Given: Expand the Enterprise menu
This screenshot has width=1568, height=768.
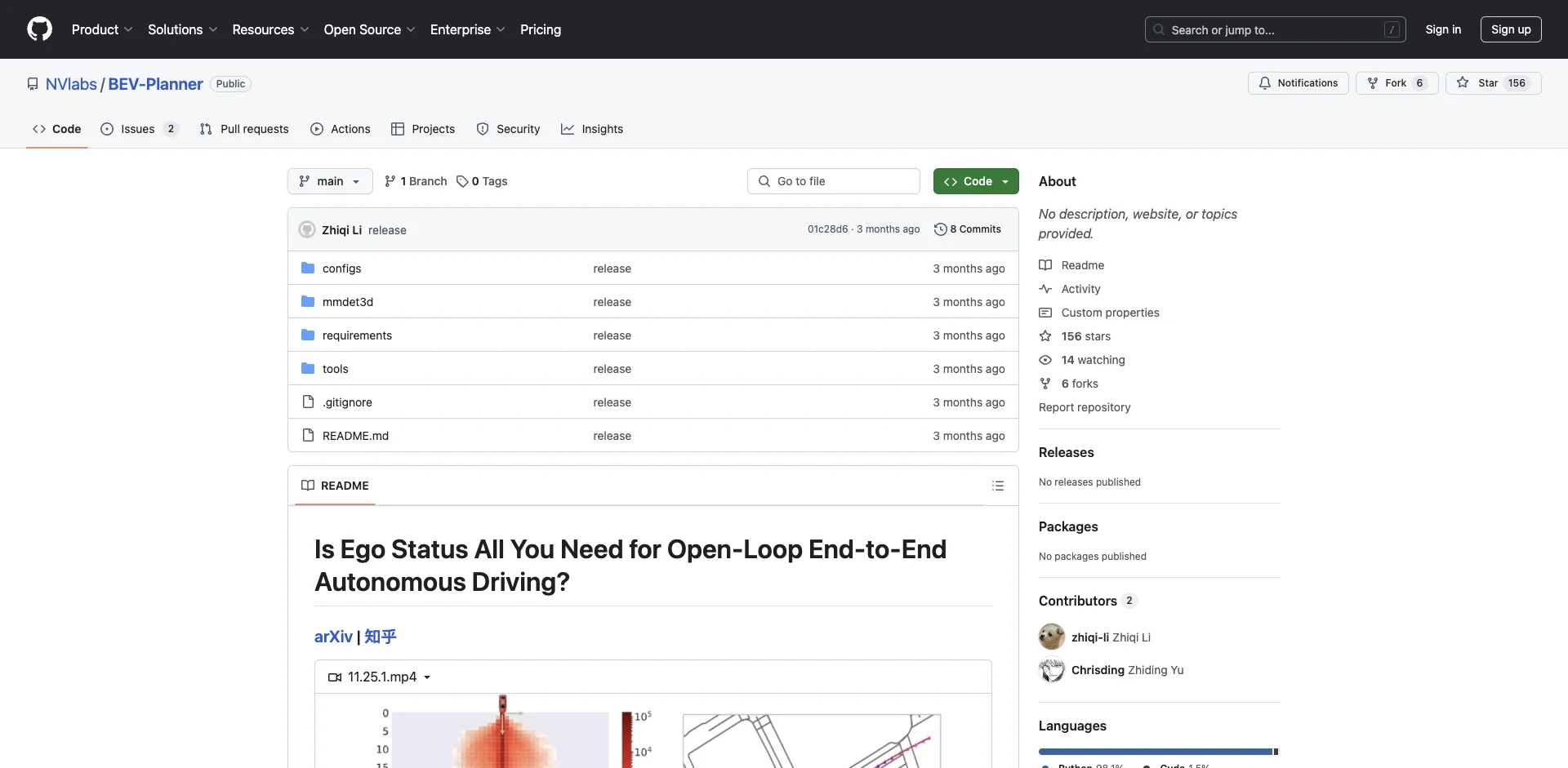Looking at the screenshot, I should coord(467,29).
